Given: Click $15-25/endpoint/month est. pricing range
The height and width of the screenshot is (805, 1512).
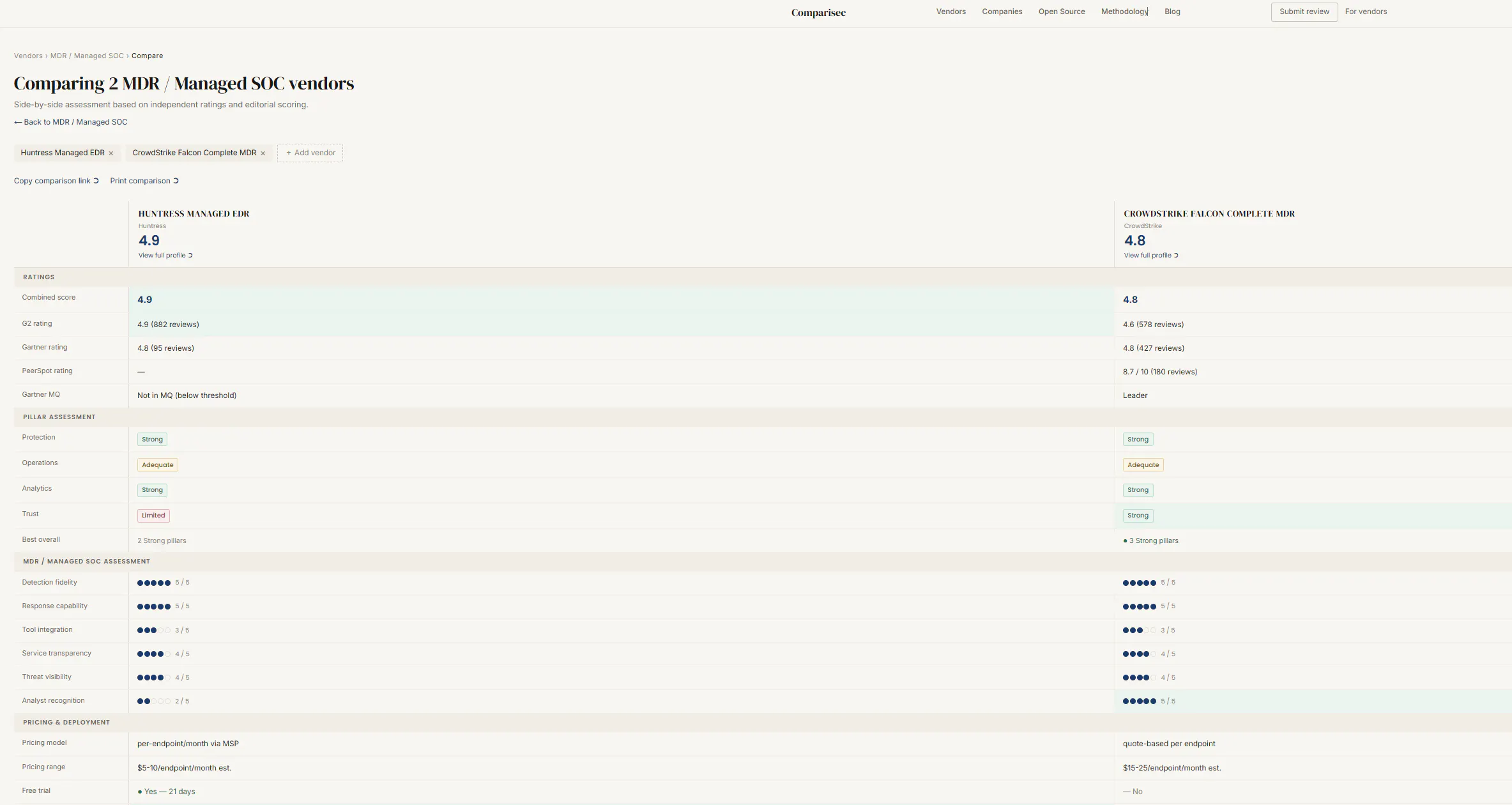Looking at the screenshot, I should tap(1172, 768).
